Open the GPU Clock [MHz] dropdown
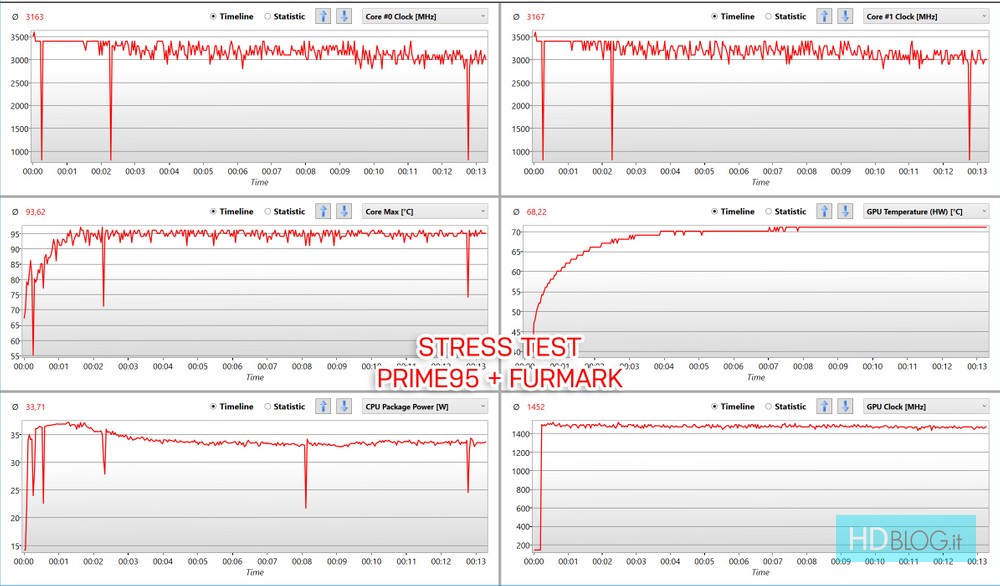1000x586 pixels. 926,407
